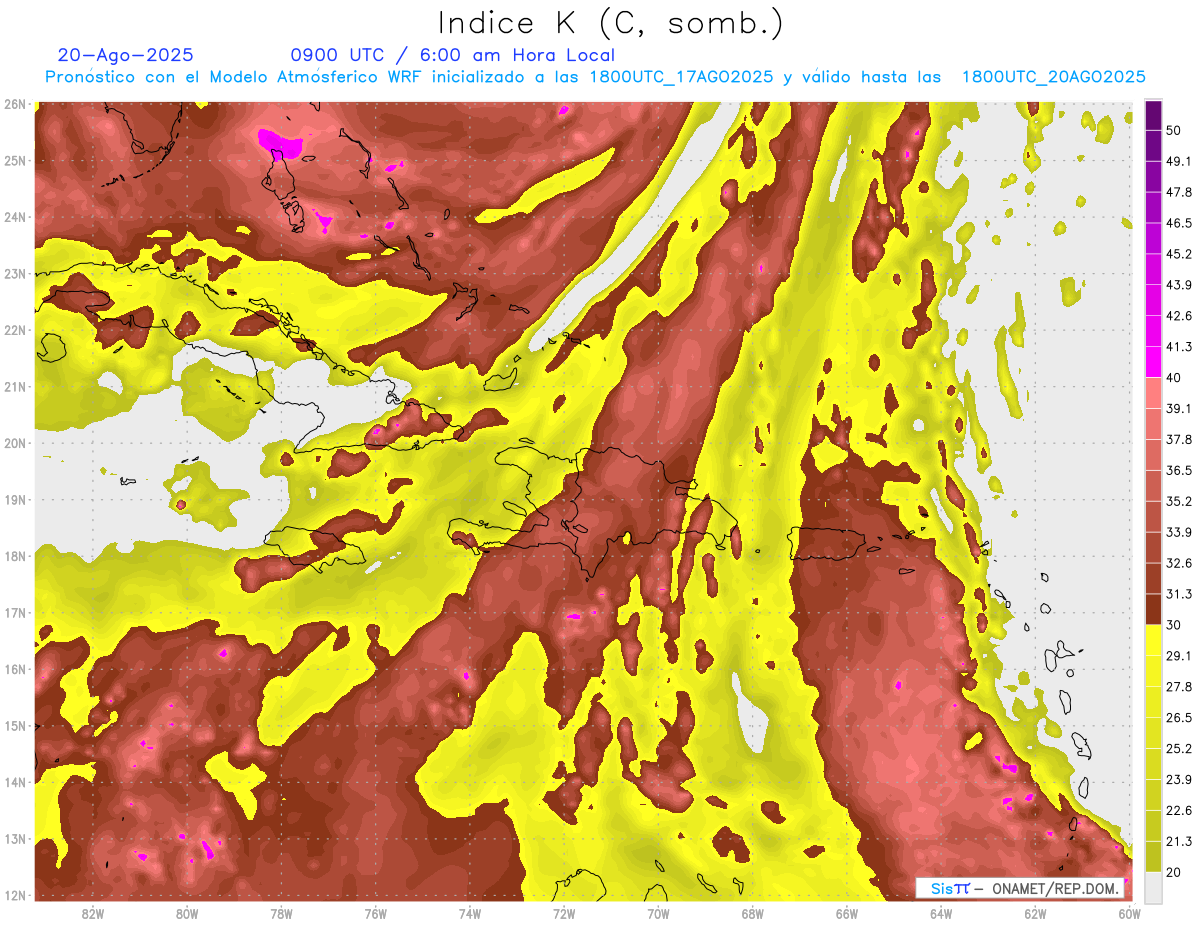Click the latitude label "26N"

[x=15, y=104]
